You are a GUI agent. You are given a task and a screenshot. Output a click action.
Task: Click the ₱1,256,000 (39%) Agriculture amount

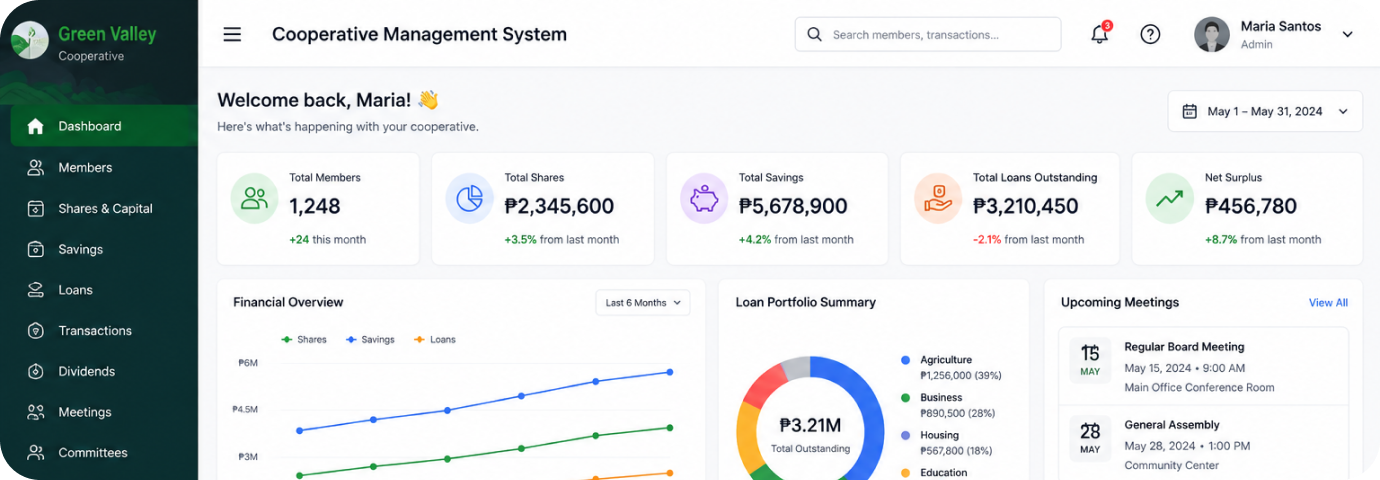click(961, 376)
